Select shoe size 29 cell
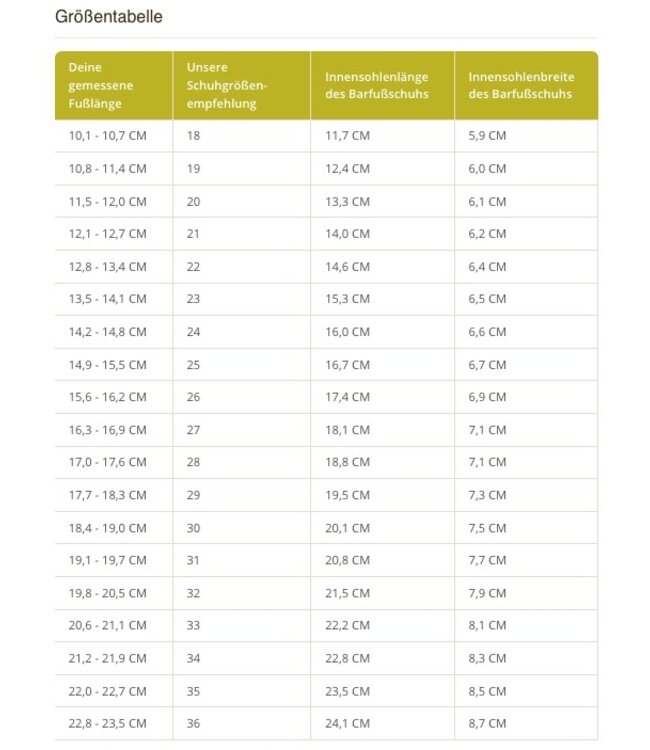Image resolution: width=650 pixels, height=750 pixels. pos(193,495)
